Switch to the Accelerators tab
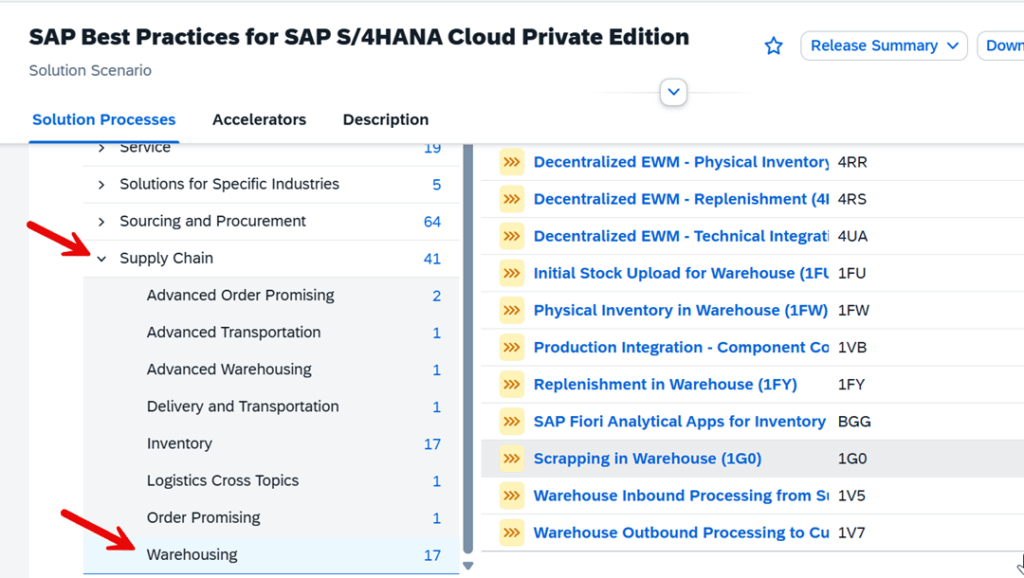This screenshot has height=578, width=1024. 259,119
